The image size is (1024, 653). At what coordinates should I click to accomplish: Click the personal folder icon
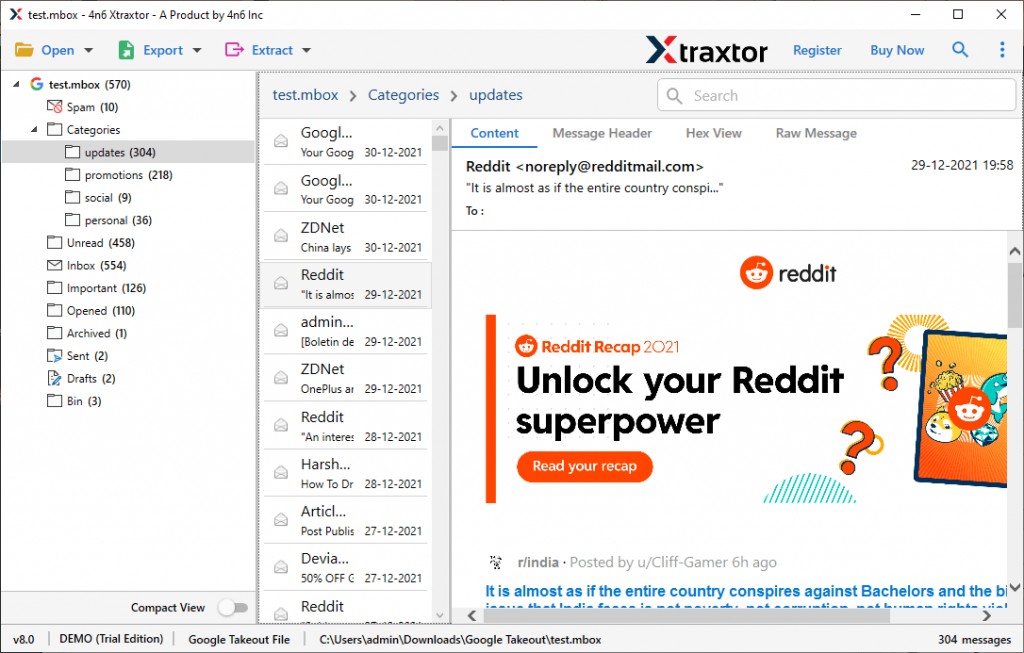point(72,220)
